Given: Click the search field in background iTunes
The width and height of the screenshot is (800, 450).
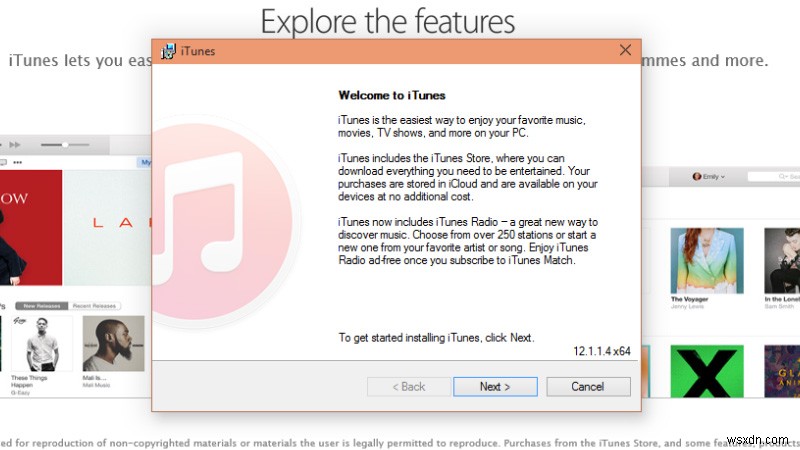Looking at the screenshot, I should click(x=773, y=177).
